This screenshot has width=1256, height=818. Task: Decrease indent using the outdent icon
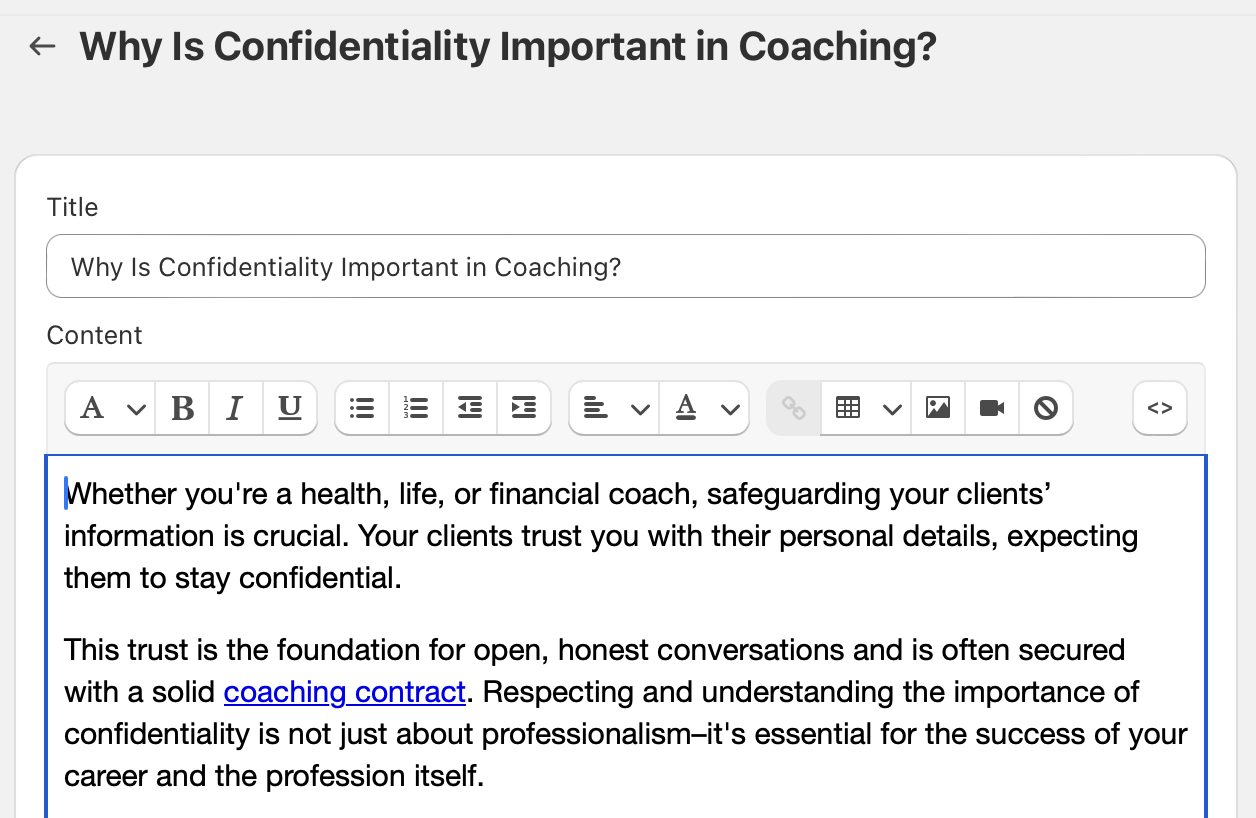click(470, 408)
